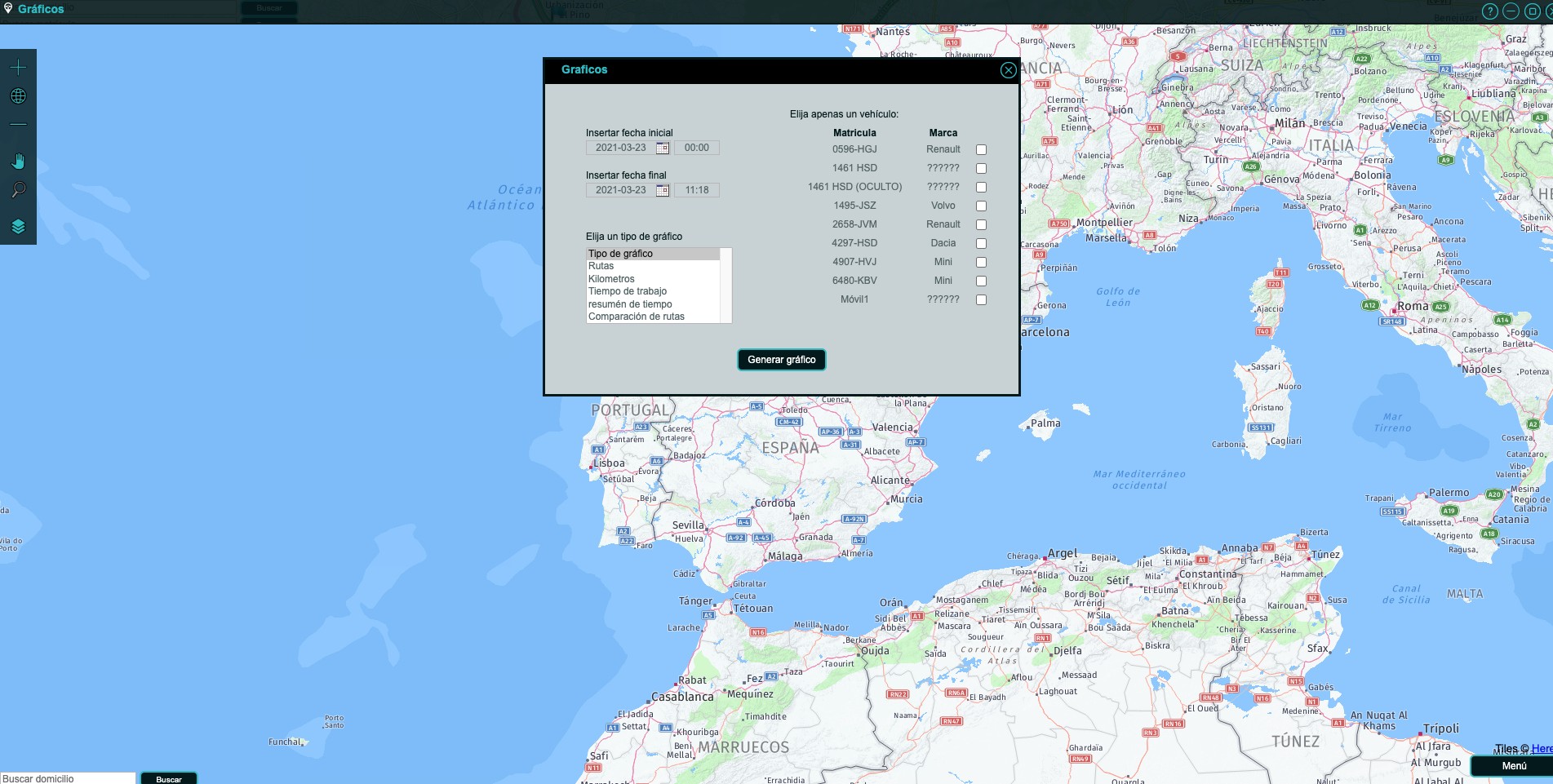
Task: Select the magnifying glass zoom tool
Action: 18,190
